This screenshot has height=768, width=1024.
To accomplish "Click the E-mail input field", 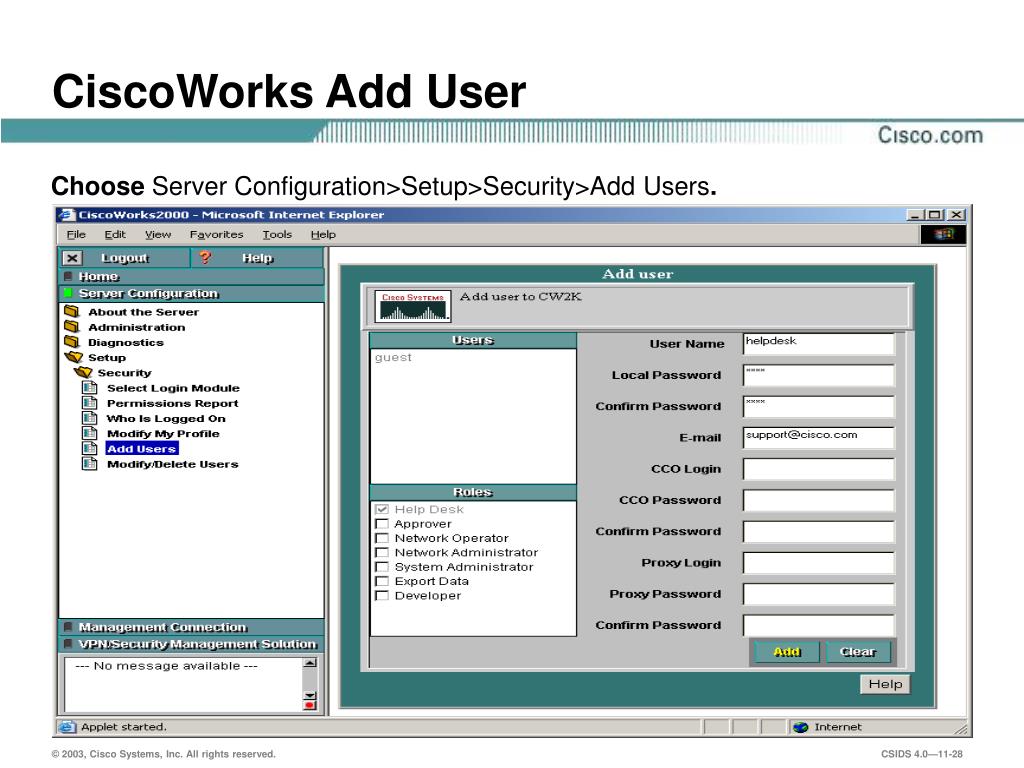I will [818, 438].
